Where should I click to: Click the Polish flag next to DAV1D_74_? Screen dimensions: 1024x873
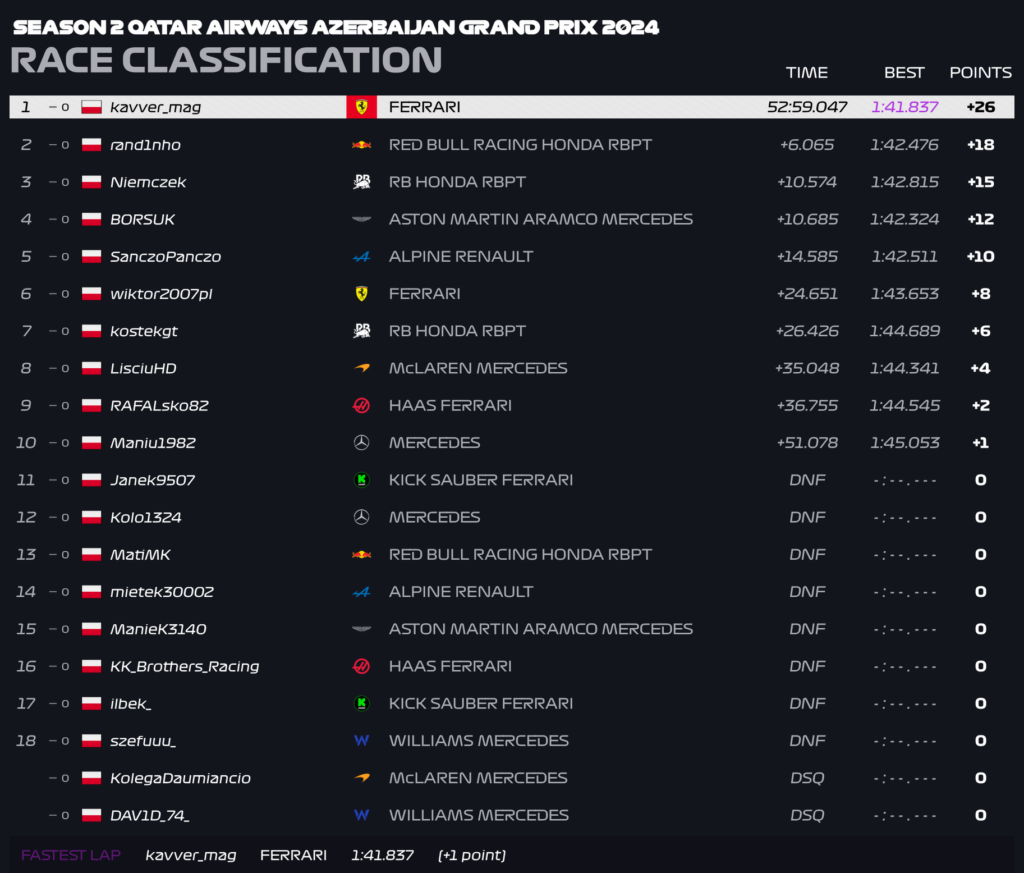(91, 815)
